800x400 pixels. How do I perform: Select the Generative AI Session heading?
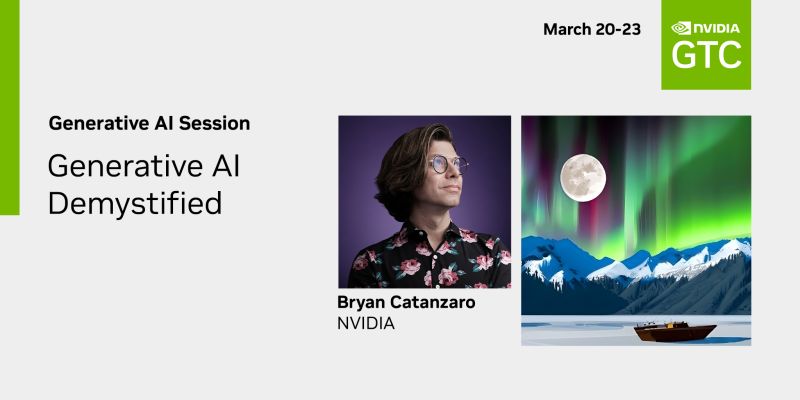point(149,123)
